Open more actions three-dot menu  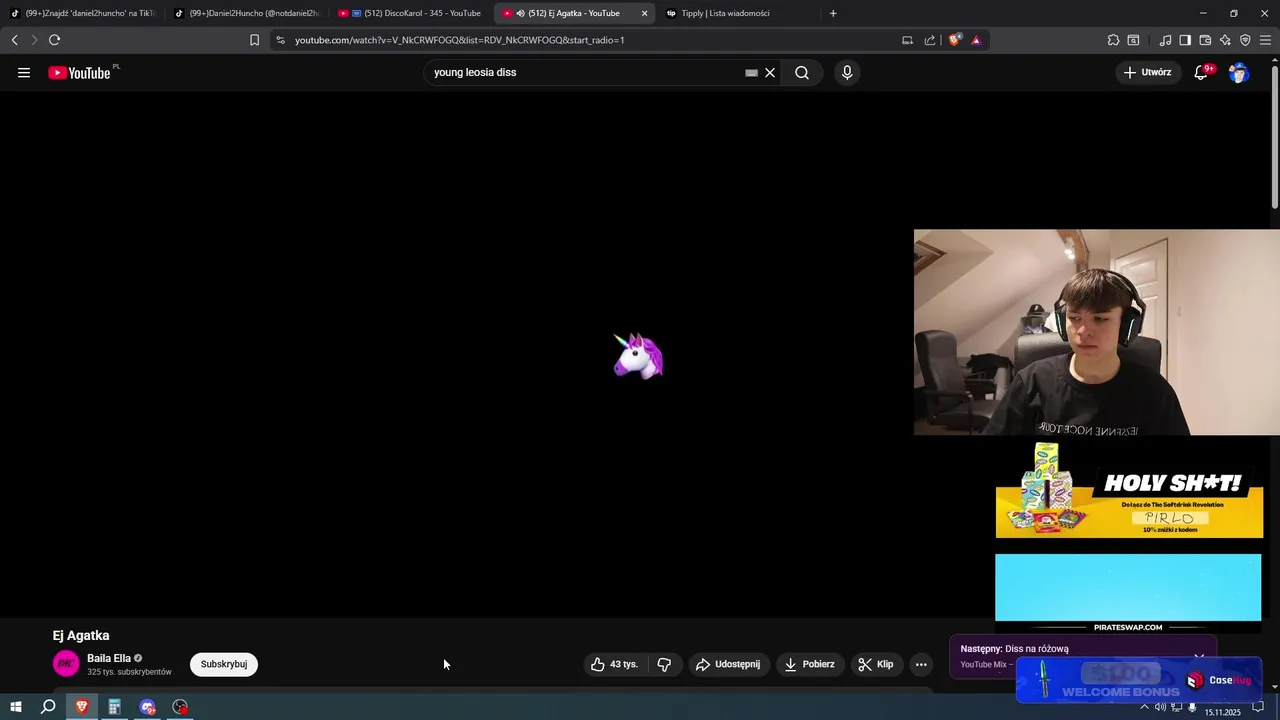pyautogui.click(x=921, y=664)
